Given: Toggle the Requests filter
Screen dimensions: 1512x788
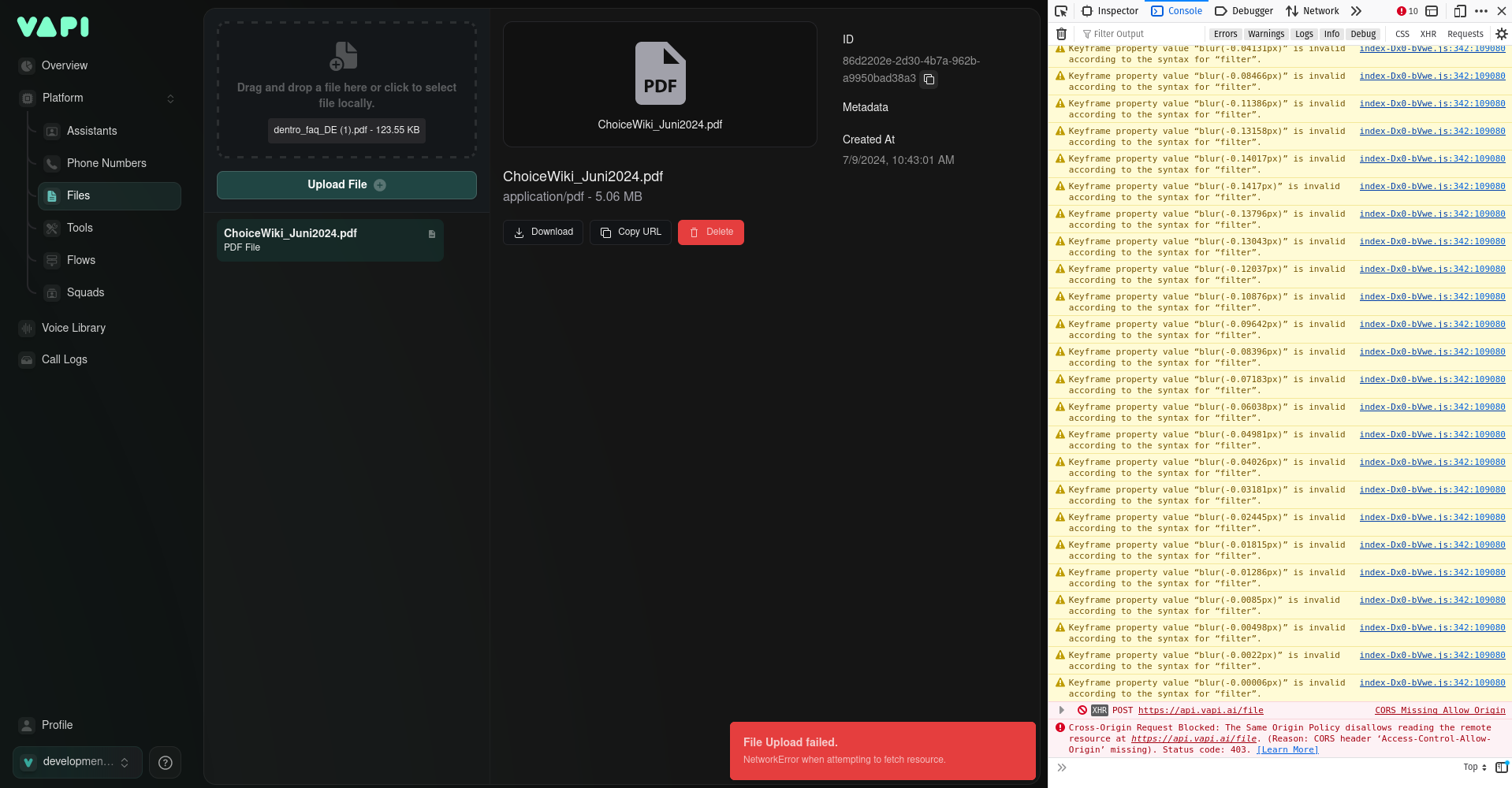Looking at the screenshot, I should [1465, 34].
